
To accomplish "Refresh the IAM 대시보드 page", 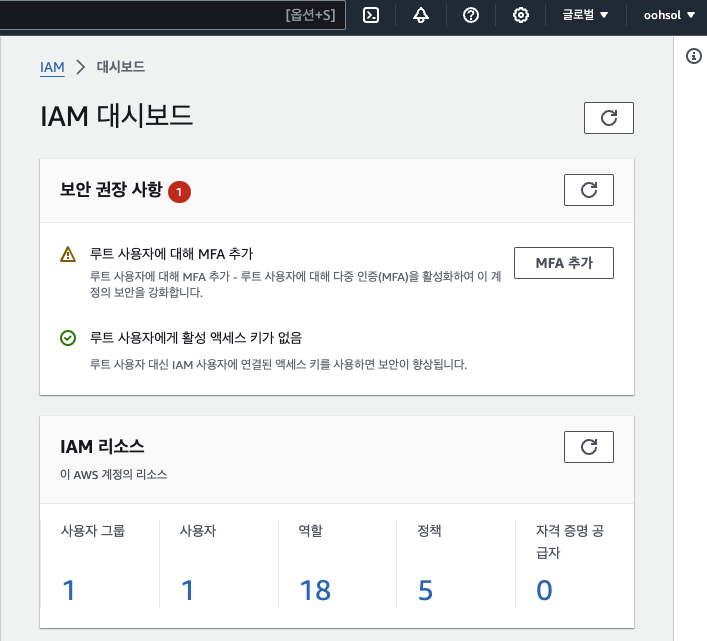I will click(x=608, y=118).
